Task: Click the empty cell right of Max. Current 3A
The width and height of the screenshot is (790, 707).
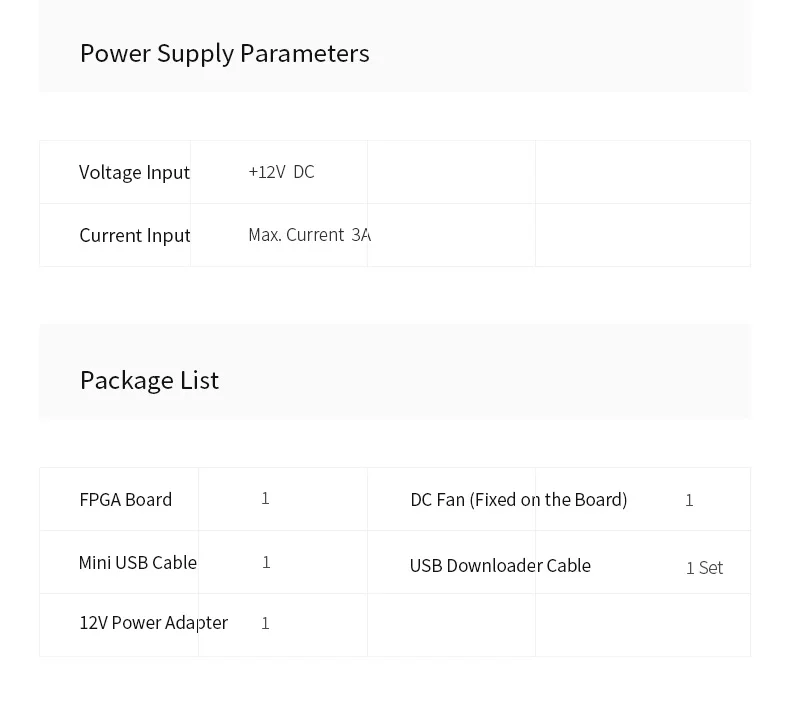Action: click(x=451, y=235)
